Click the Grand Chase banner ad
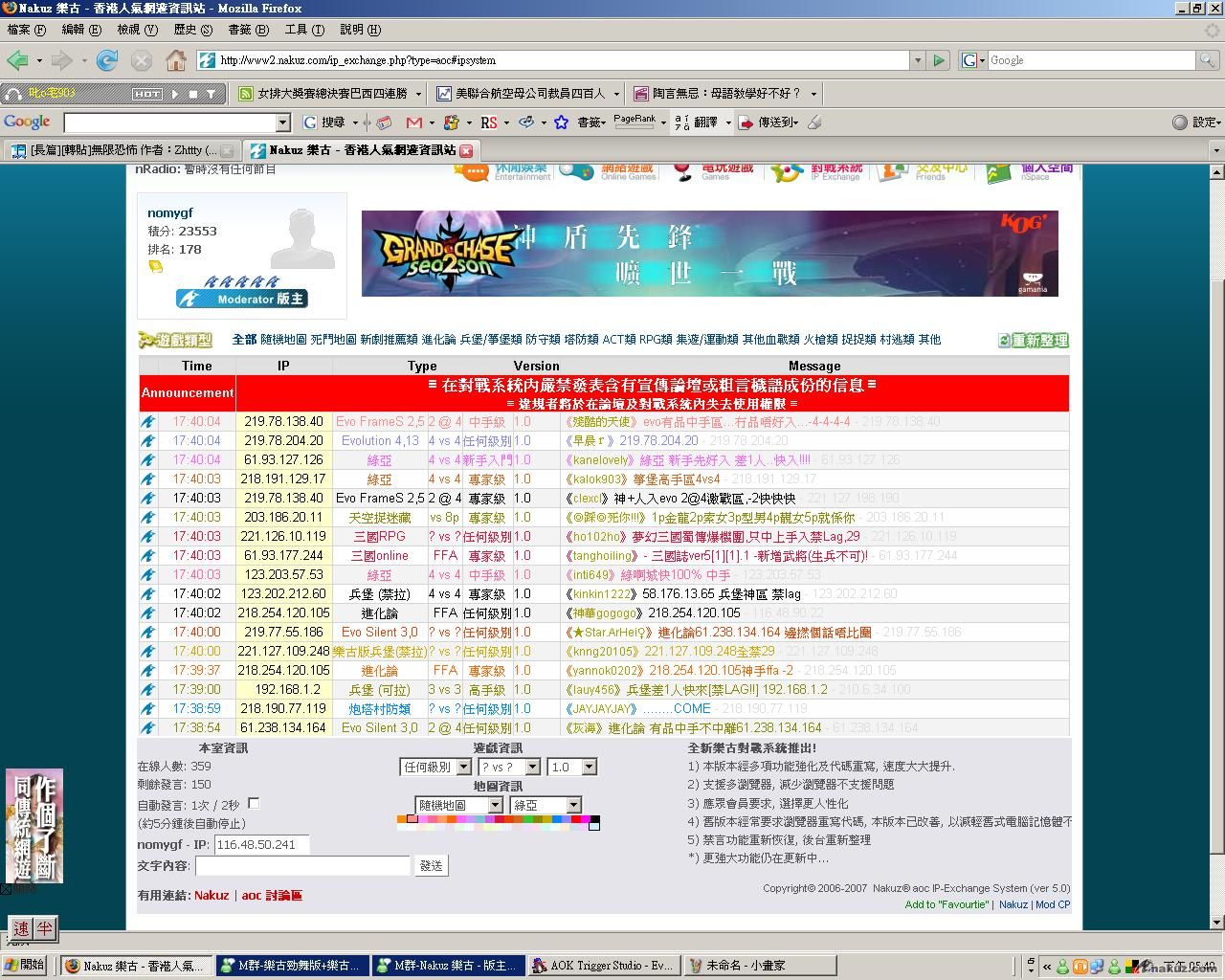1225x980 pixels. tap(709, 254)
